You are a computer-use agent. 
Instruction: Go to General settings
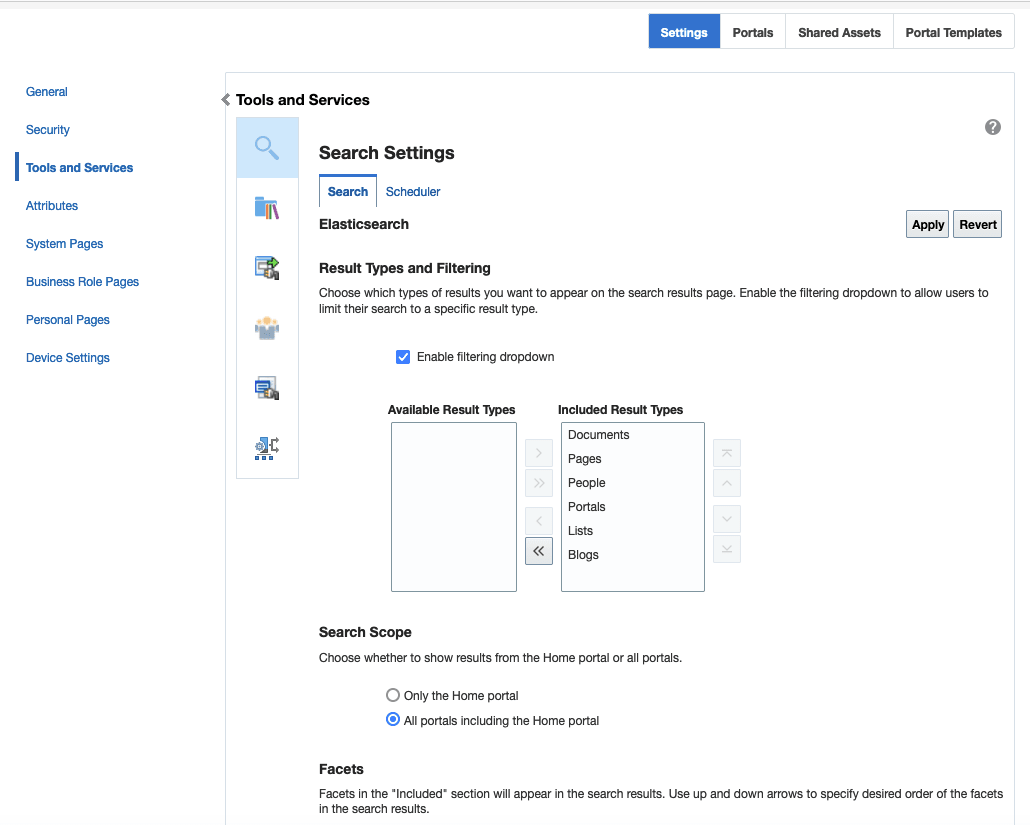pos(47,92)
